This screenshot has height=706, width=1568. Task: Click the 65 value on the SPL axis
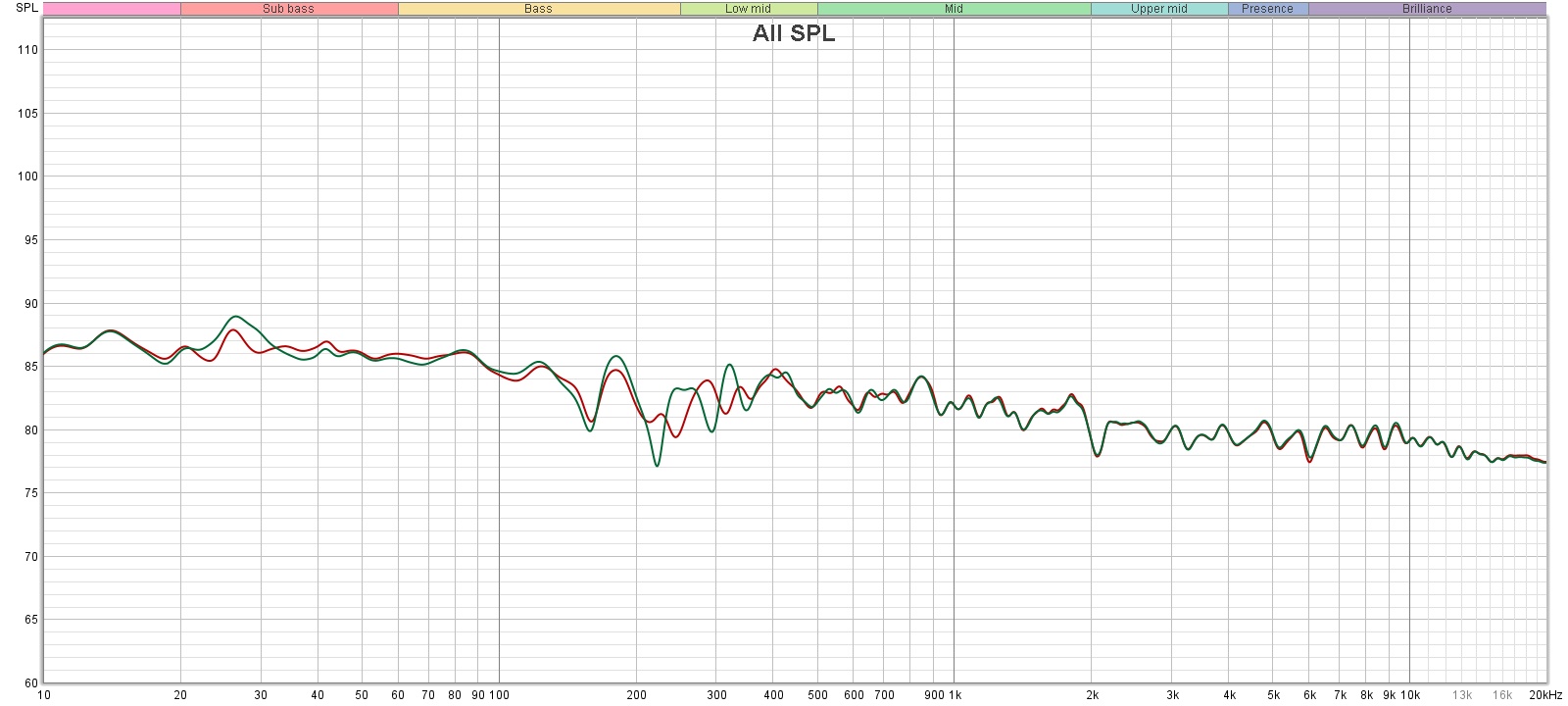coord(30,620)
